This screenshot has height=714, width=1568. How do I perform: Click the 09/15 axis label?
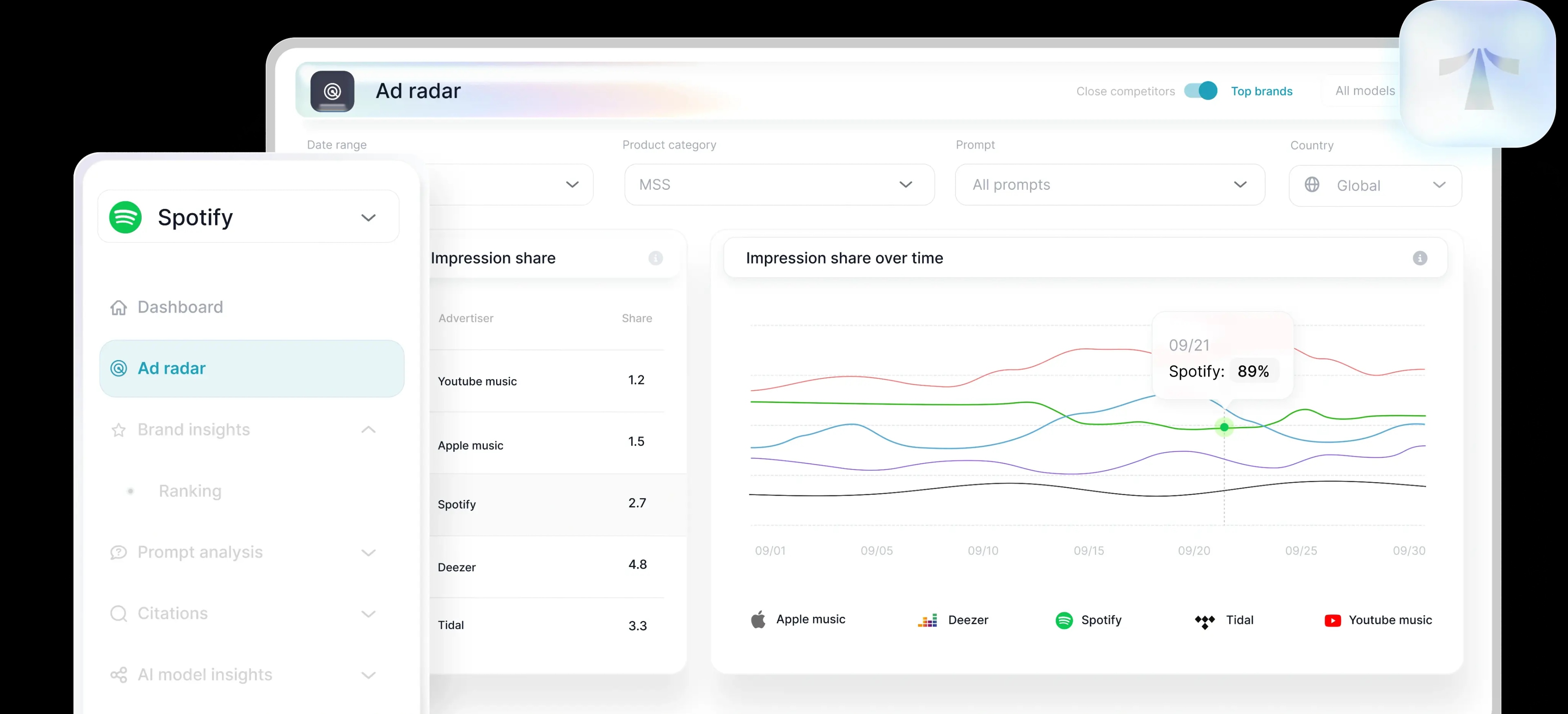tap(1088, 551)
